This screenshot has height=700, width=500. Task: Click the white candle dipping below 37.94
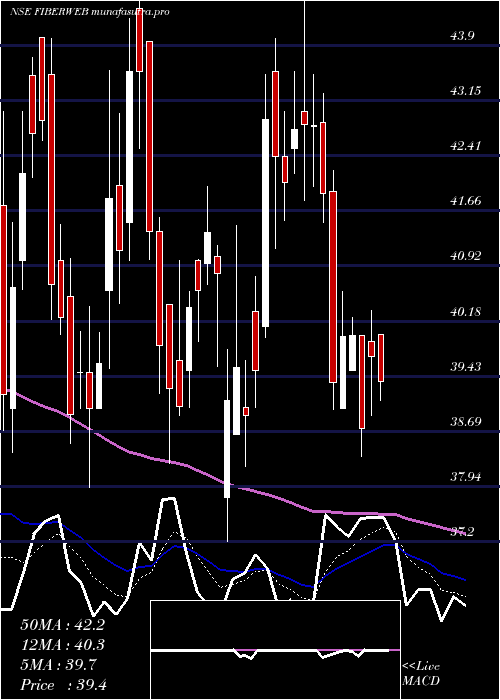pyautogui.click(x=227, y=449)
